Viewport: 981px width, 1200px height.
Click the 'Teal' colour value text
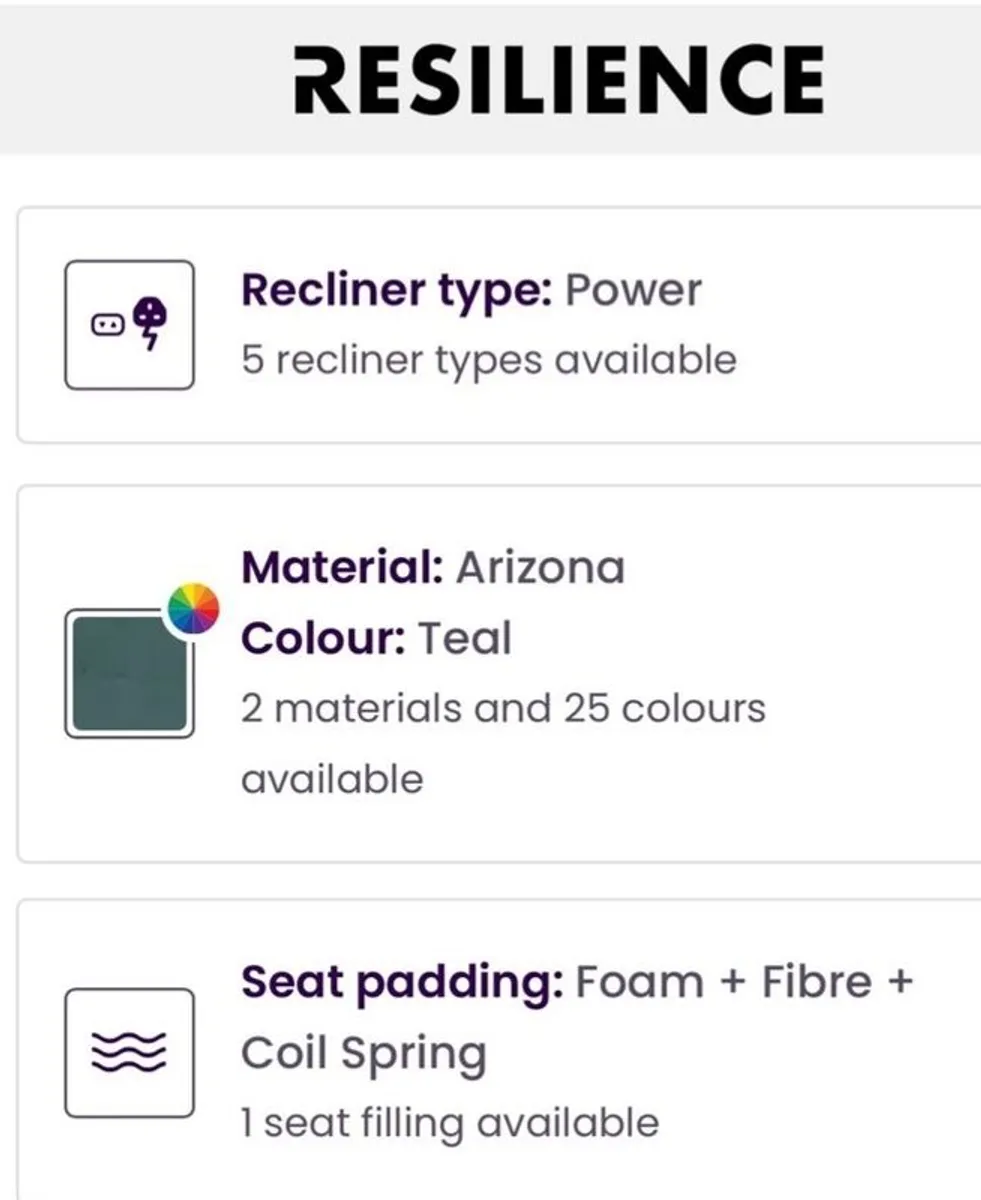464,638
